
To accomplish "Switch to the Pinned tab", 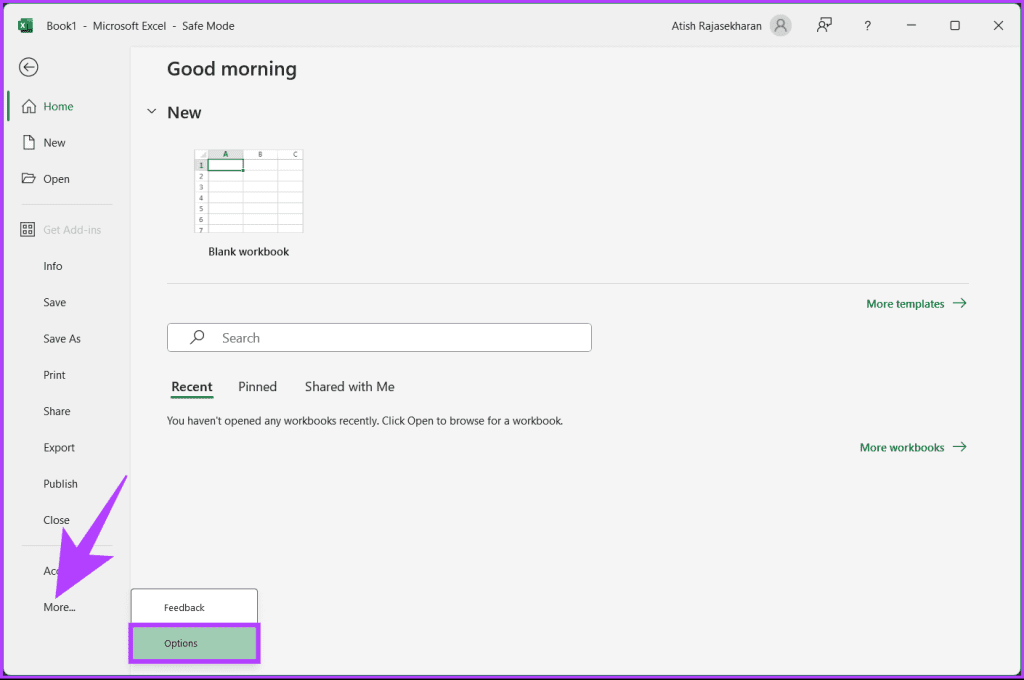I will (x=257, y=387).
